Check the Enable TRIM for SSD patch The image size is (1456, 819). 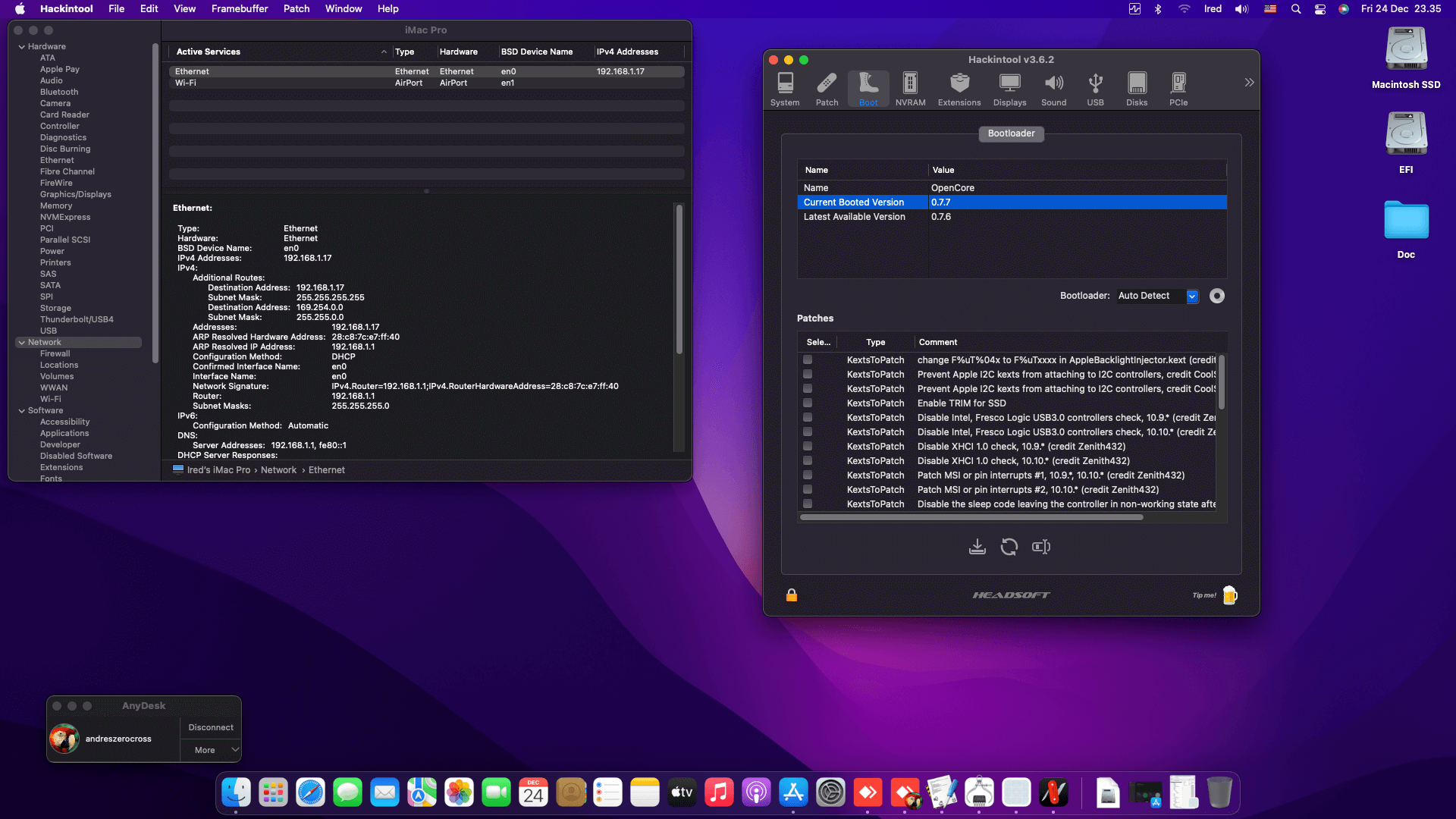(x=808, y=403)
